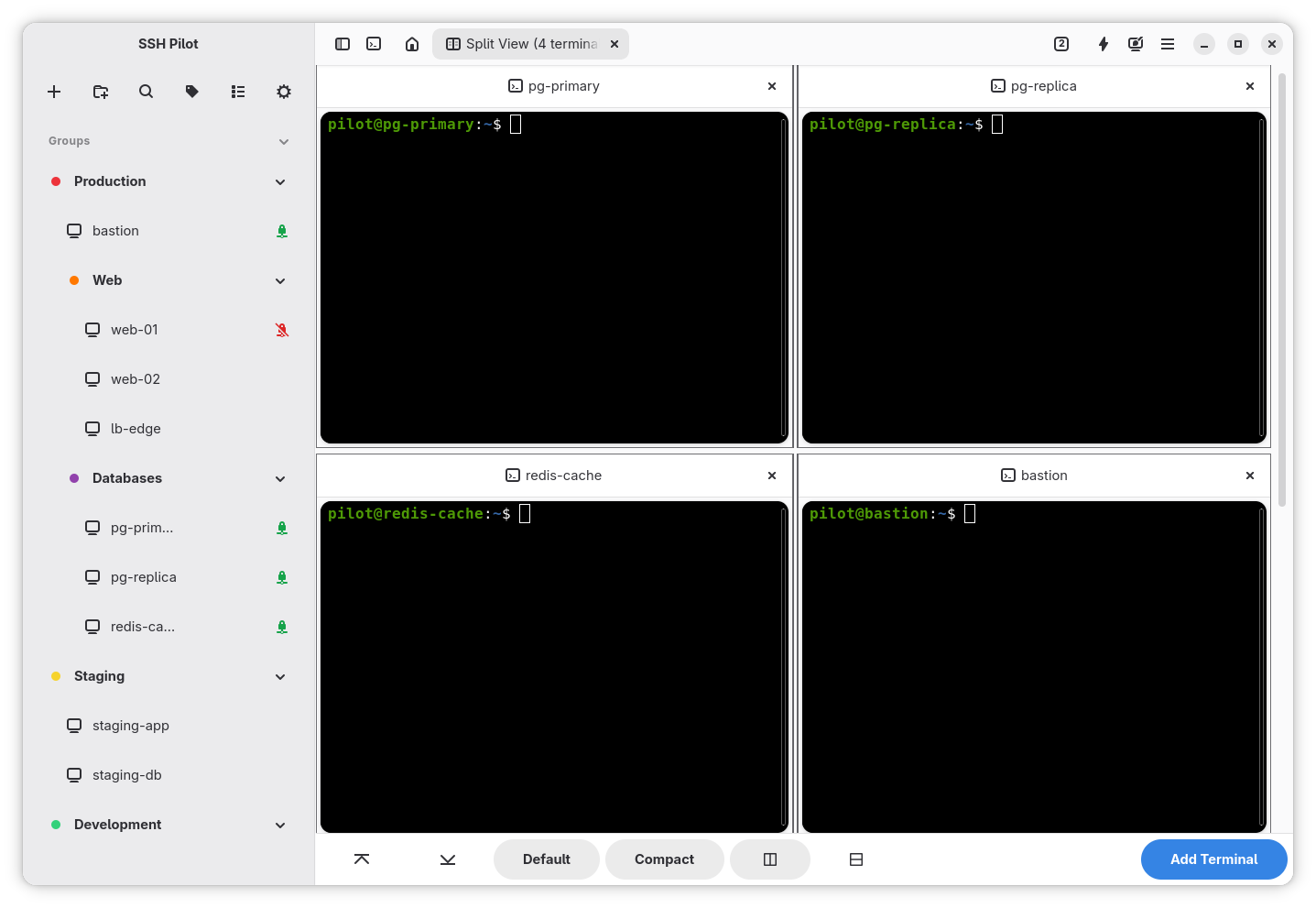Select the staging-db host

(x=168, y=775)
